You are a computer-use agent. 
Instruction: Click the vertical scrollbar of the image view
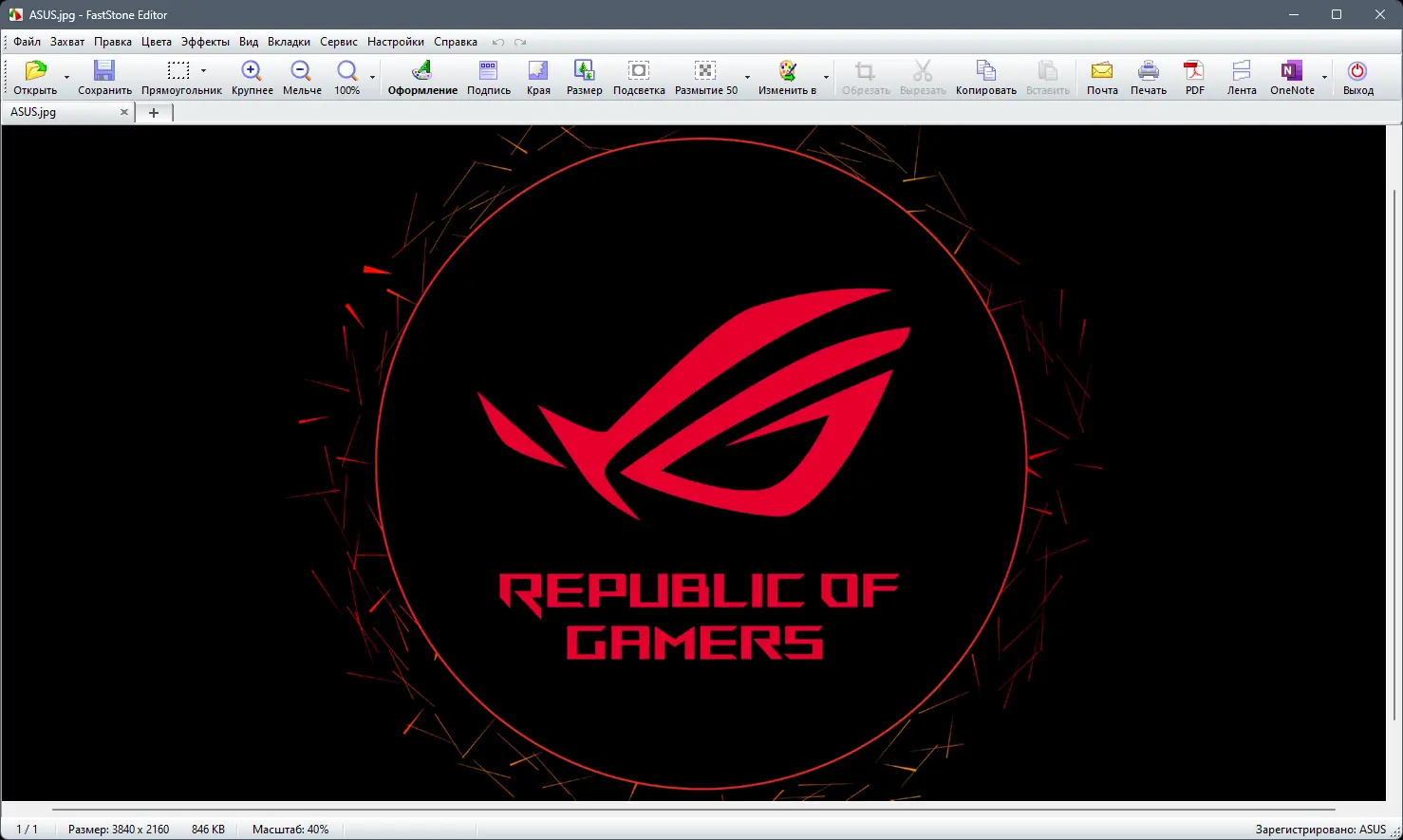coord(1394,456)
